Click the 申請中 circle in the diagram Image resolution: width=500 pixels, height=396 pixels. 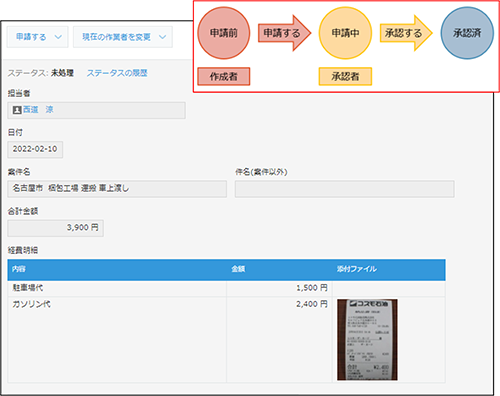tap(345, 33)
